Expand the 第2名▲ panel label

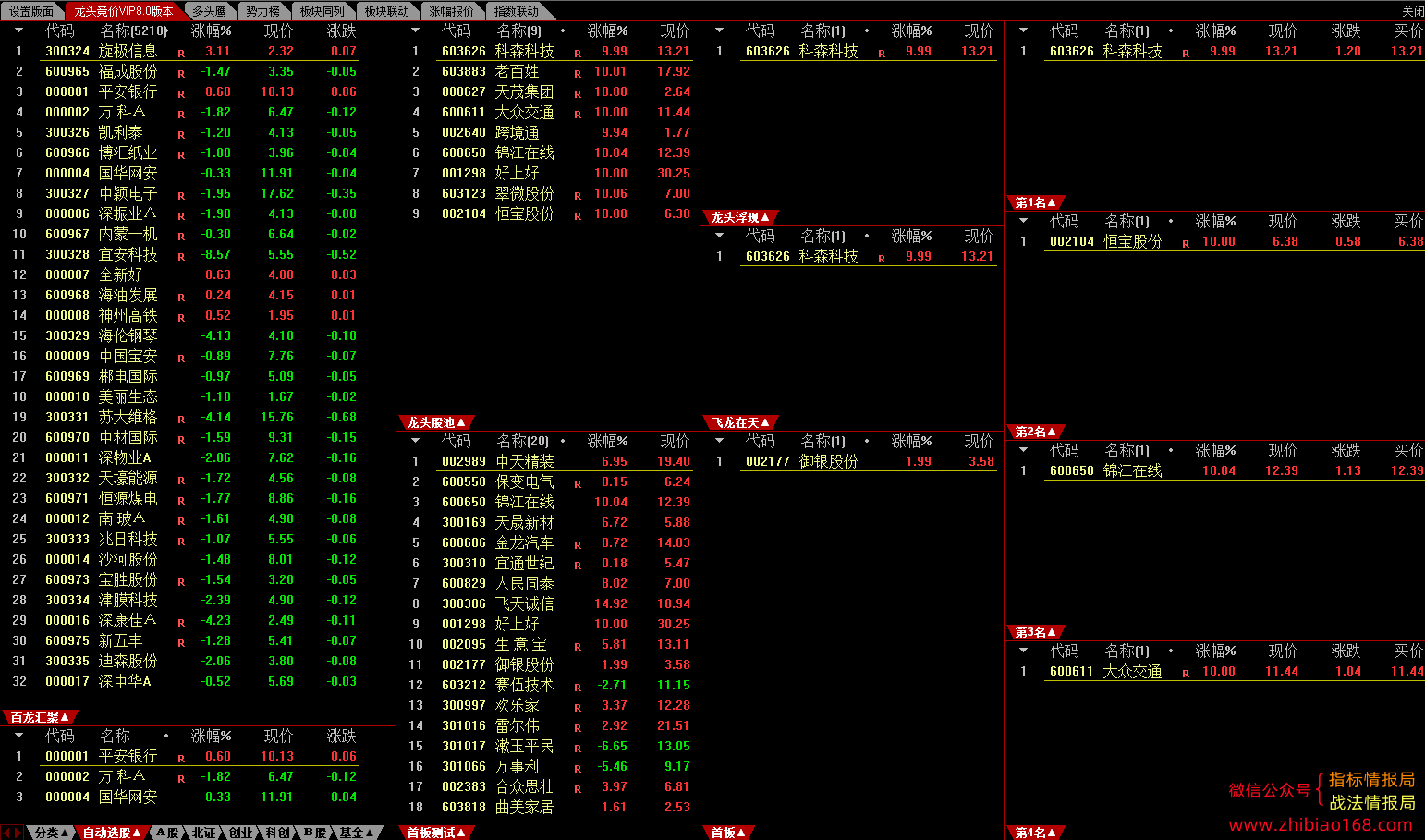click(1035, 432)
